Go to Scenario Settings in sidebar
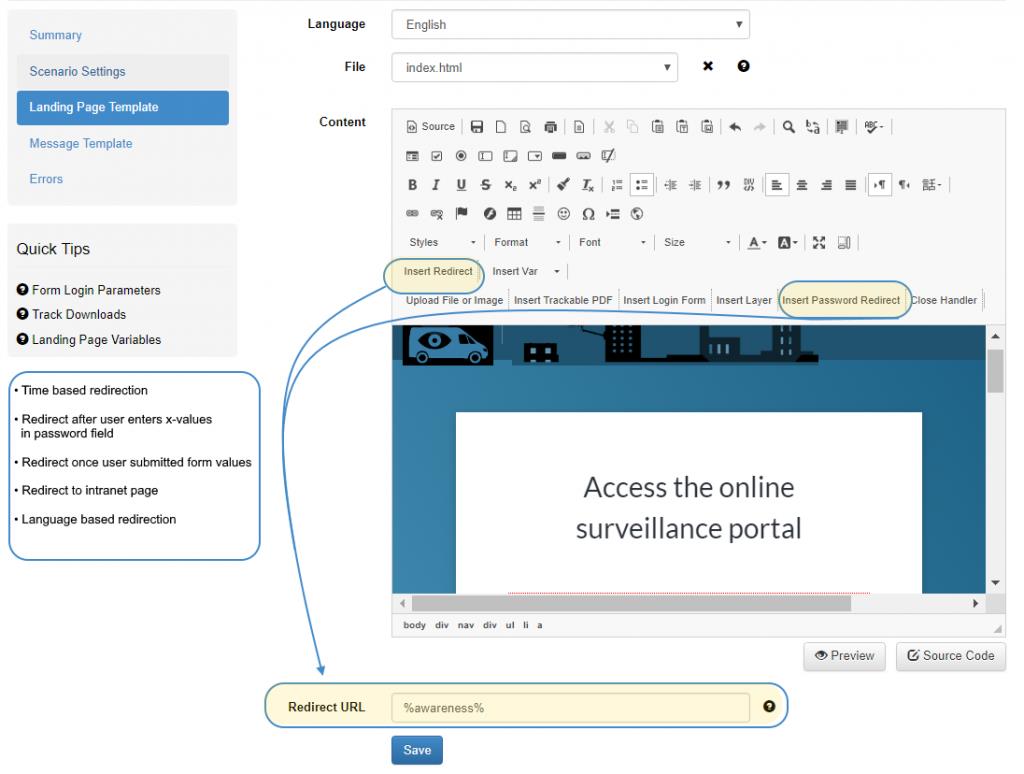 [x=77, y=71]
